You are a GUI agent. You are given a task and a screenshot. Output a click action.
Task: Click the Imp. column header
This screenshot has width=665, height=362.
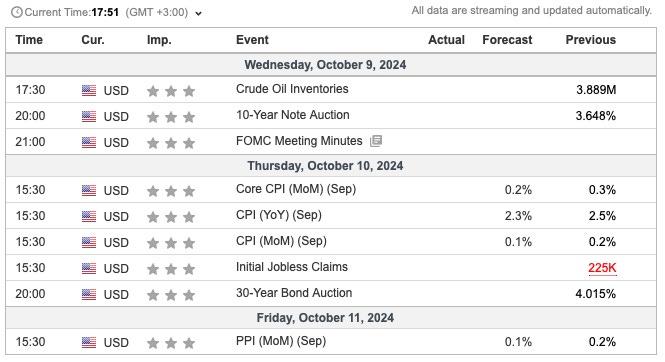pyautogui.click(x=159, y=40)
